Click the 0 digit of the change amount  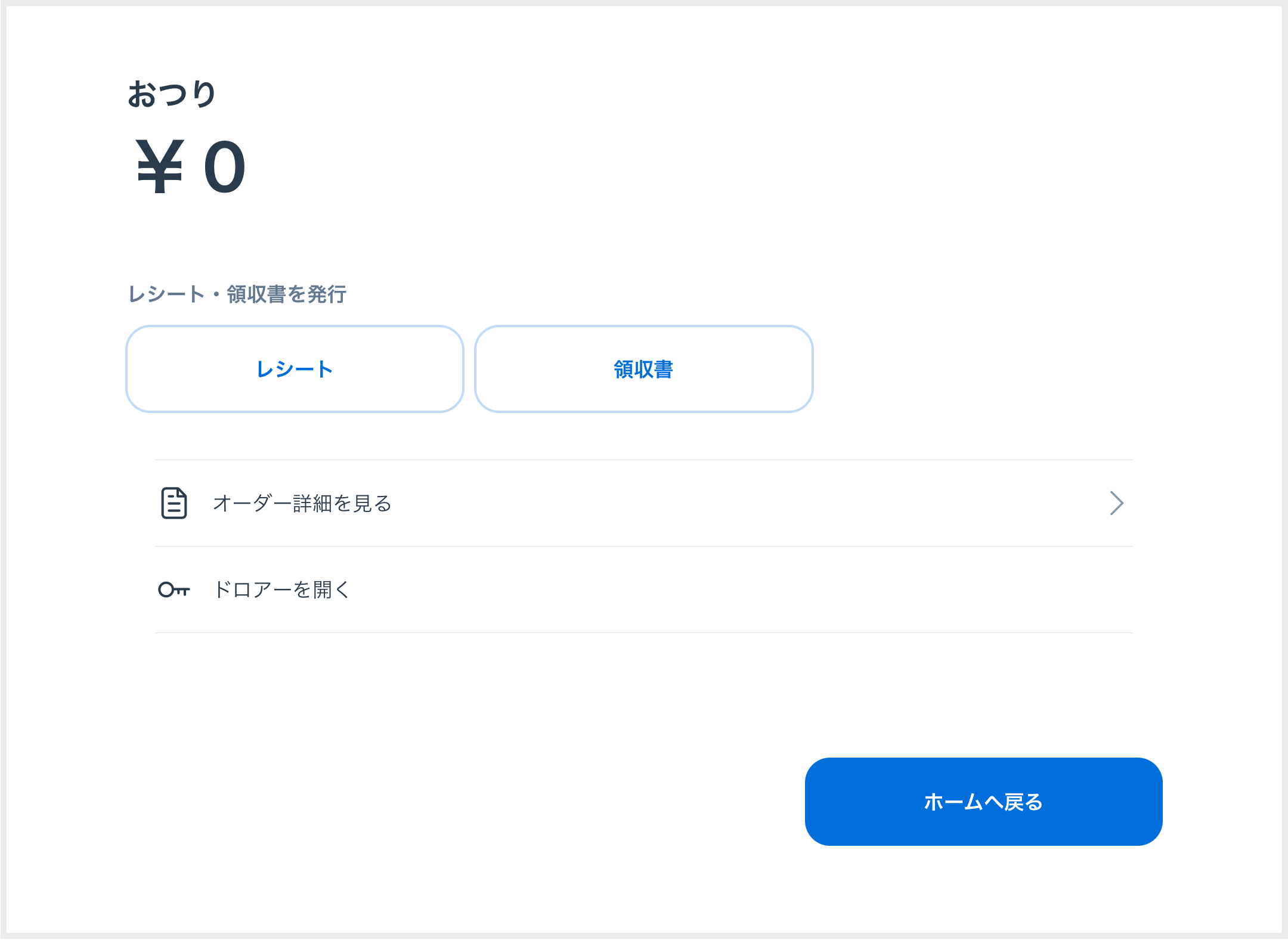click(224, 167)
